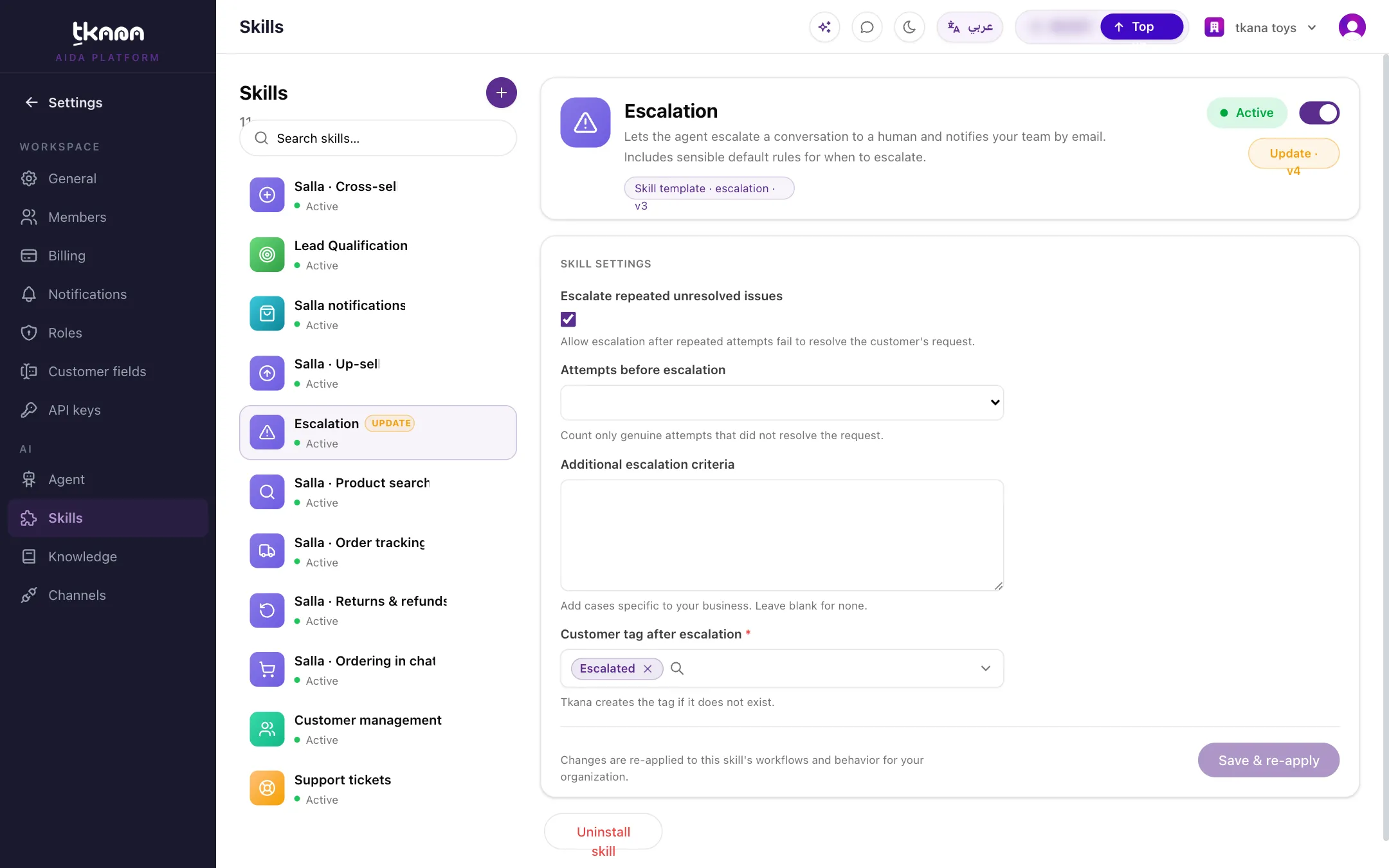Screen dimensions: 1389x868
Task: Select the Salla Order tracking skill
Action: point(378,552)
